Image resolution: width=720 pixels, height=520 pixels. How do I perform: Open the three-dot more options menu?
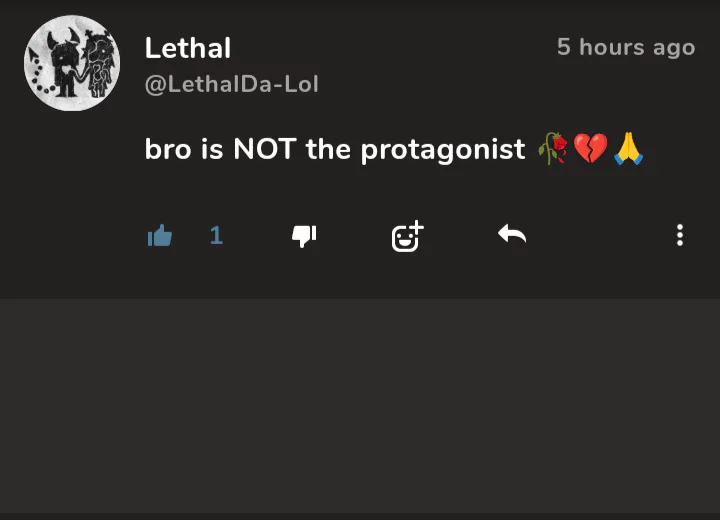[x=680, y=235]
